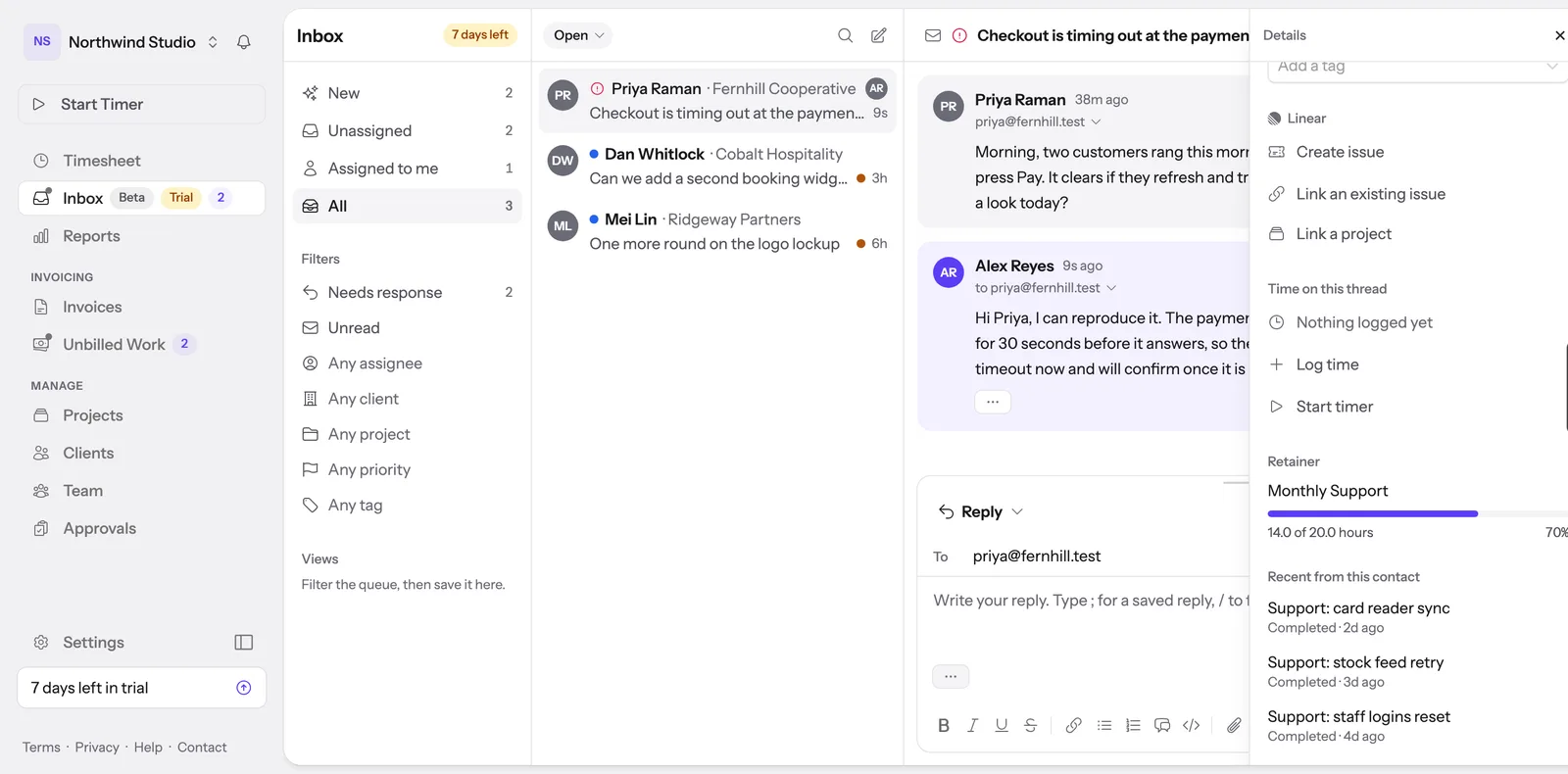Click the Monthly Support retainer progress bar
The width and height of the screenshot is (1568, 774).
click(x=1418, y=513)
